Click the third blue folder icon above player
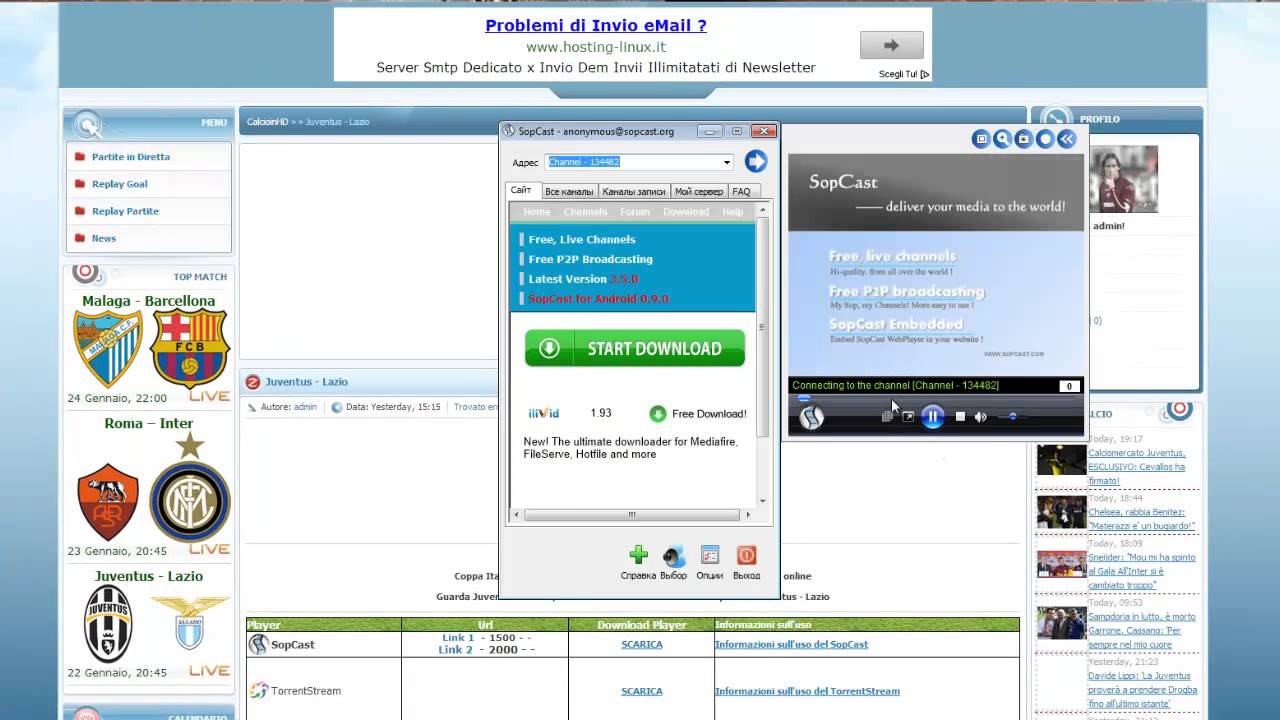 [1023, 139]
